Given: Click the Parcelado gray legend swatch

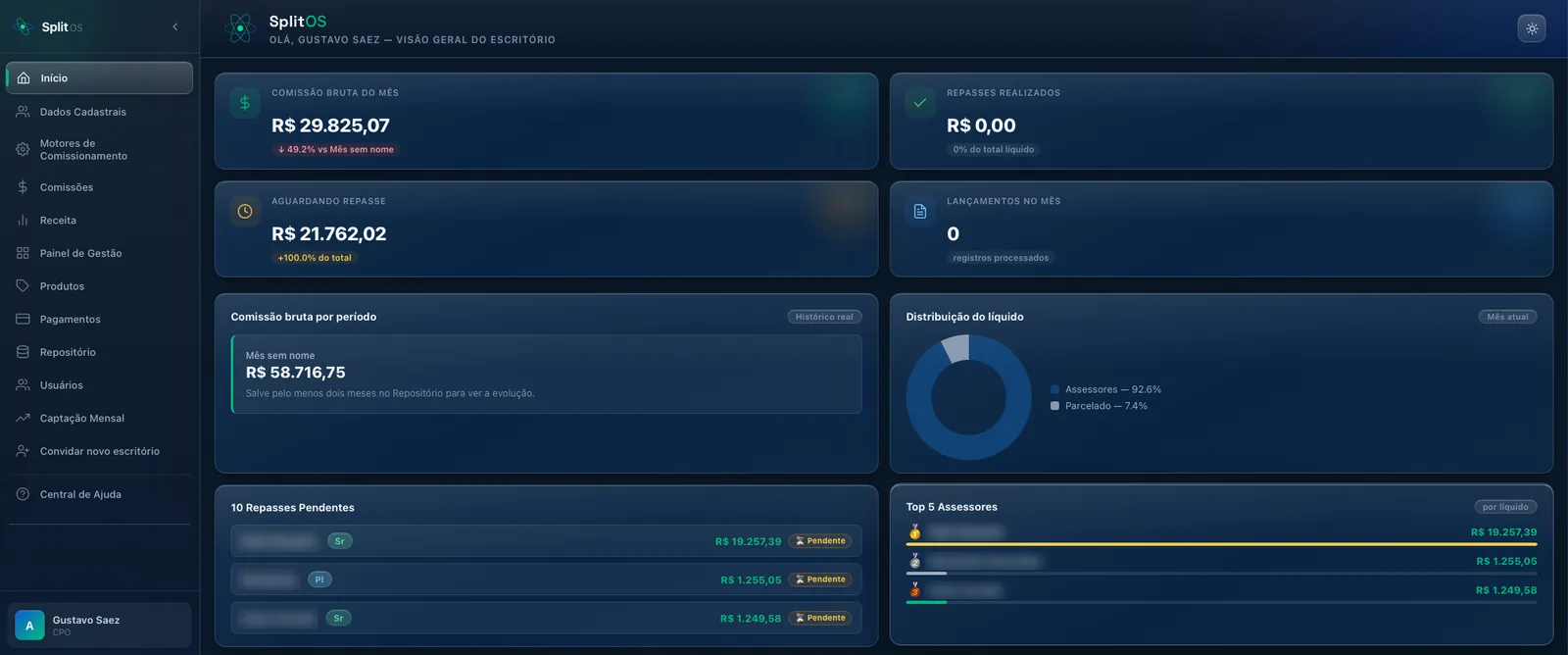Looking at the screenshot, I should 1054,406.
